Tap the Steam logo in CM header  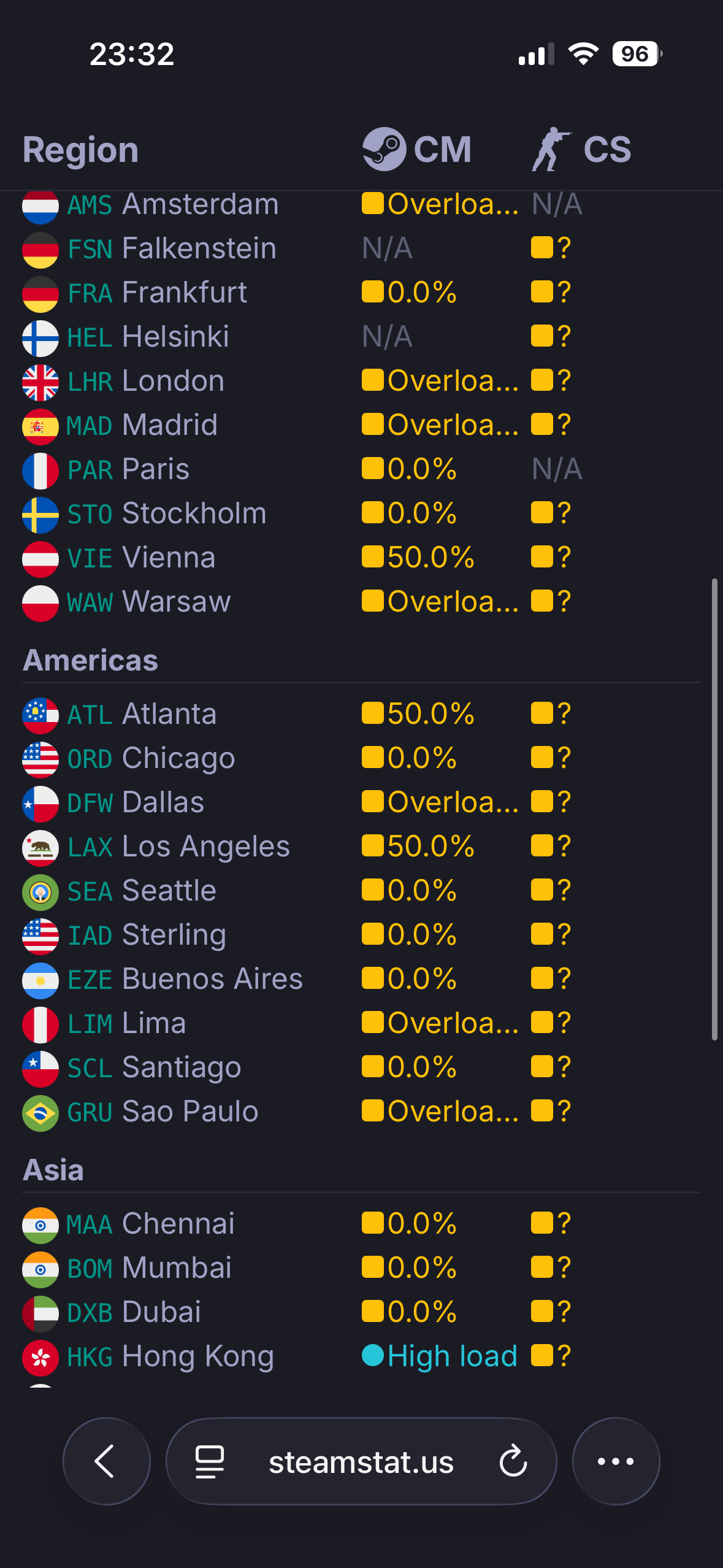384,149
